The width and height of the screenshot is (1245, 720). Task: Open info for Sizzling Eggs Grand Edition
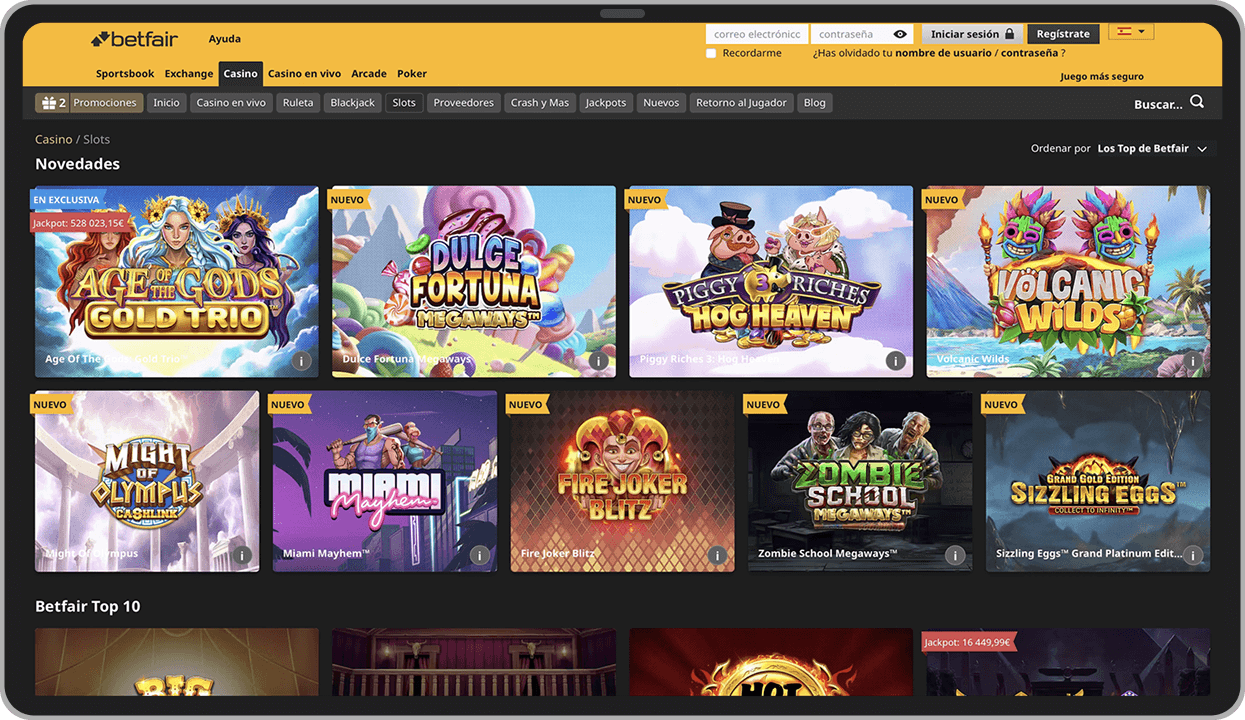(x=1193, y=555)
